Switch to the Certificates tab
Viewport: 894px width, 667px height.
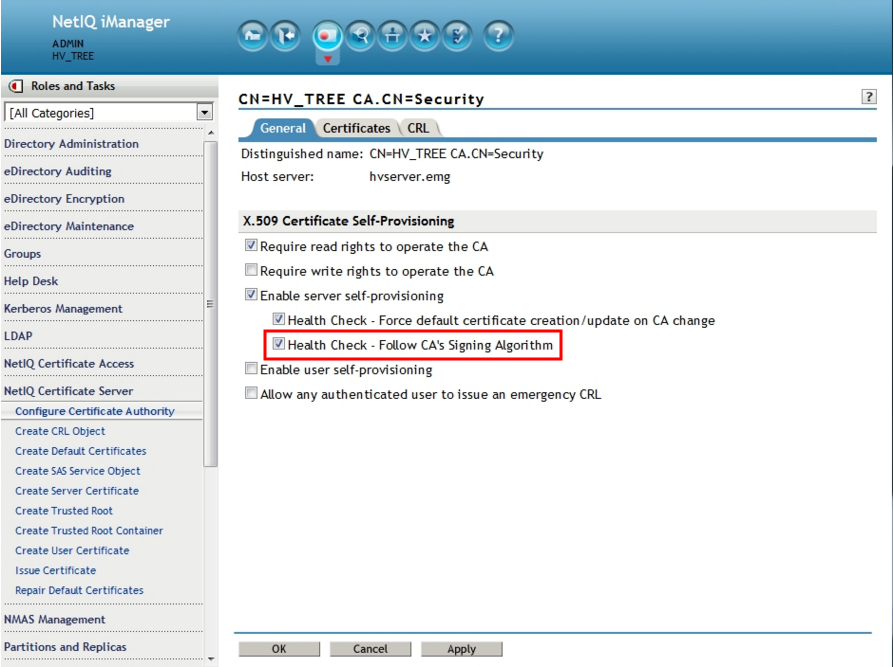coord(356,128)
